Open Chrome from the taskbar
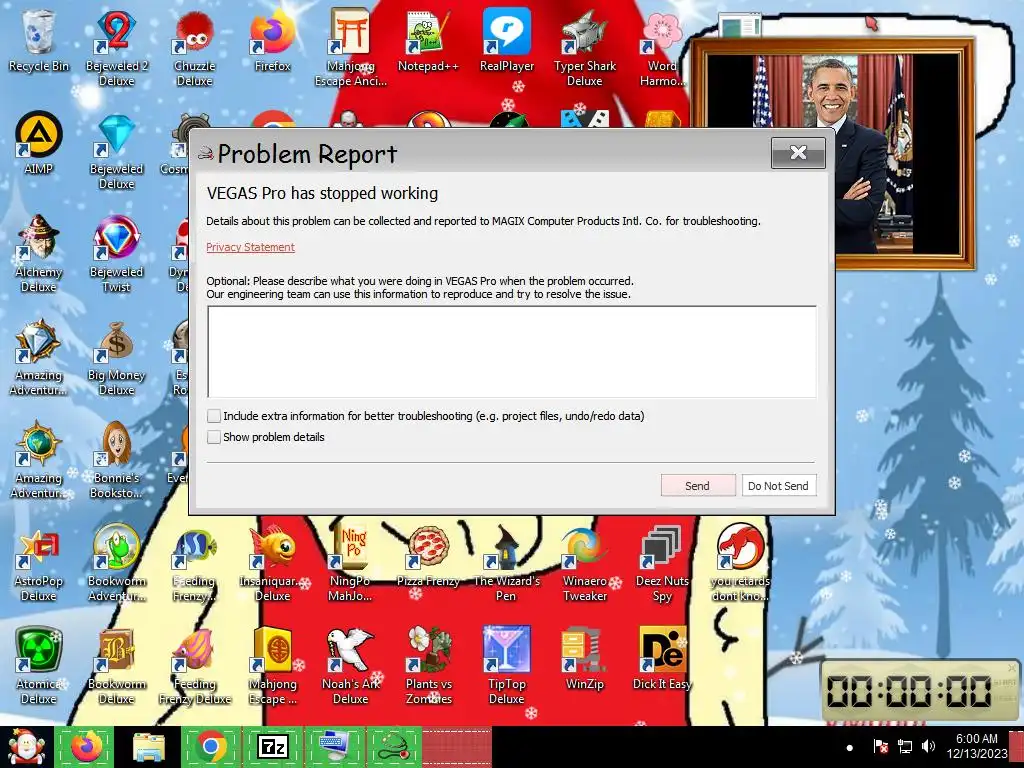The height and width of the screenshot is (768, 1024). [x=210, y=746]
